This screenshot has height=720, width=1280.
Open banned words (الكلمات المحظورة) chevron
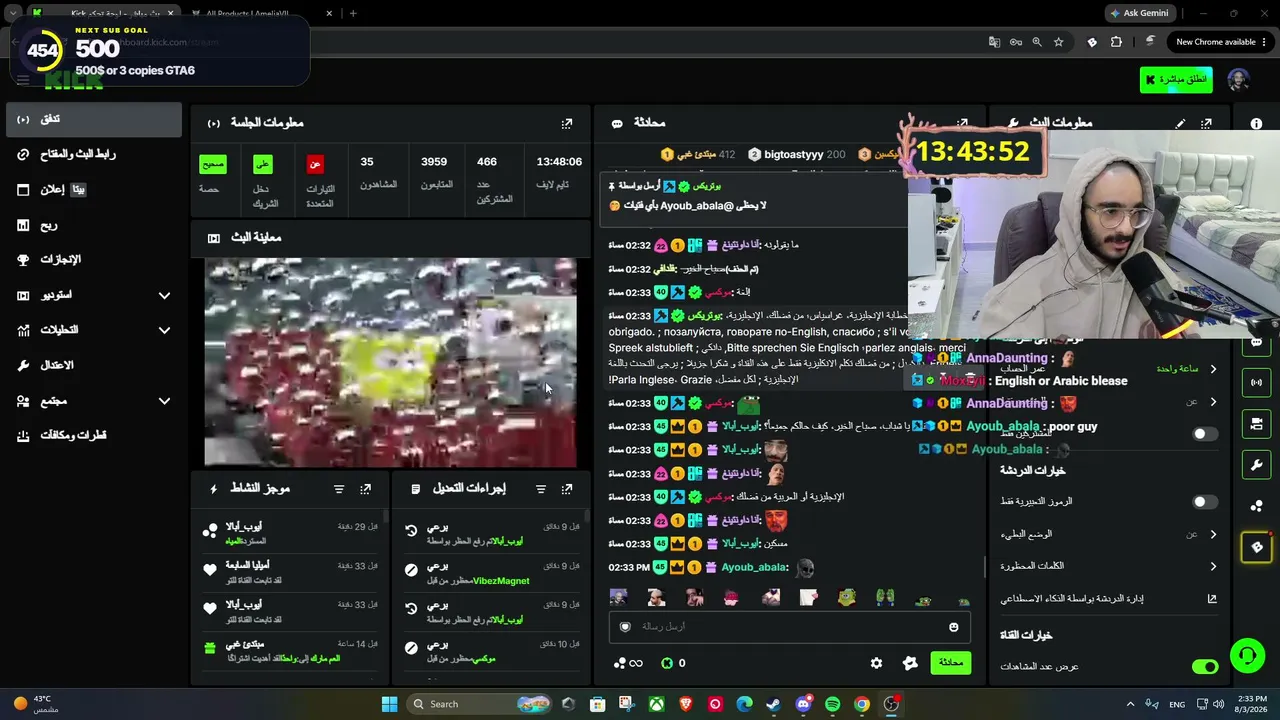(1213, 566)
